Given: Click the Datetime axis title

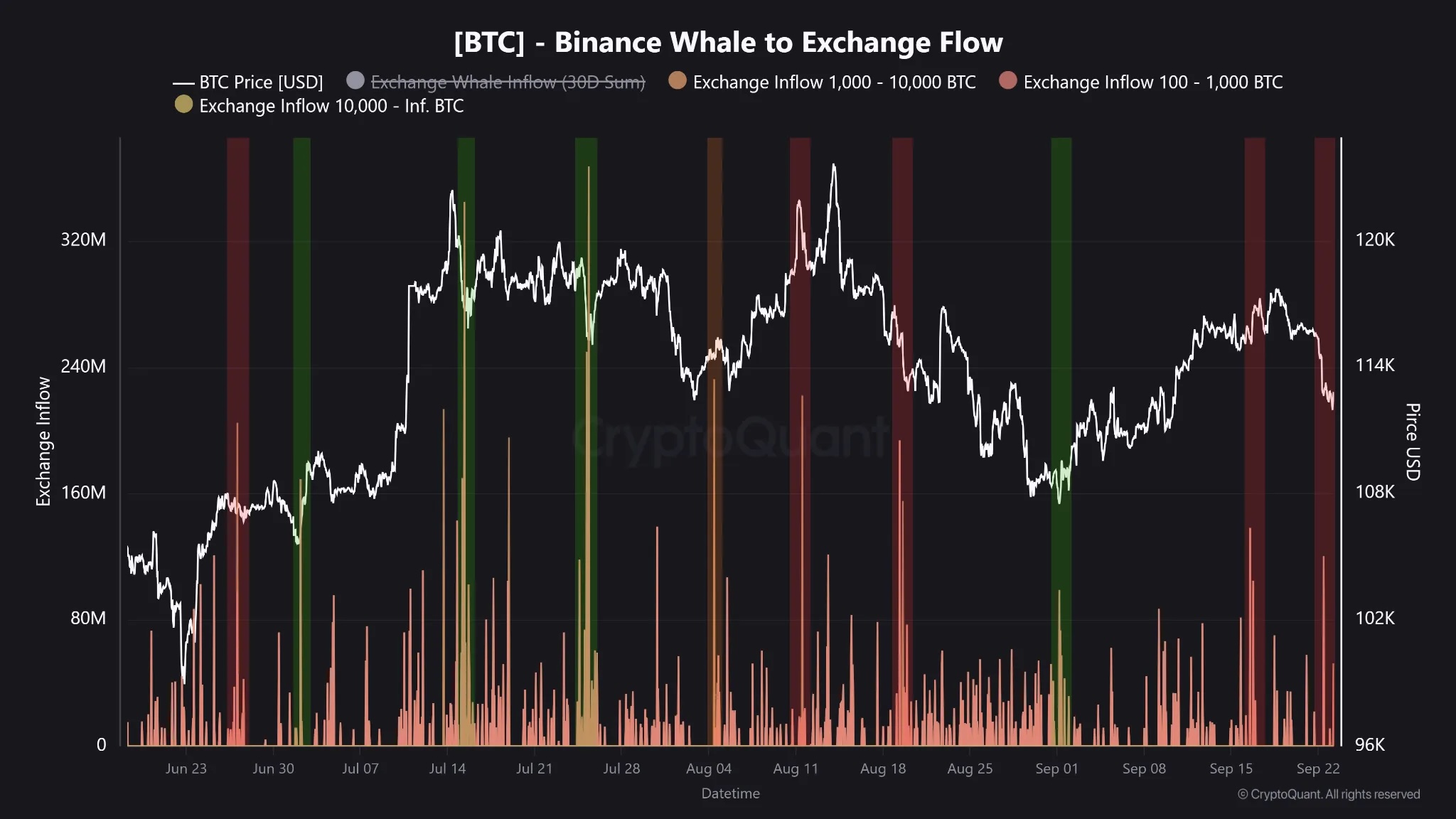Looking at the screenshot, I should 730,793.
